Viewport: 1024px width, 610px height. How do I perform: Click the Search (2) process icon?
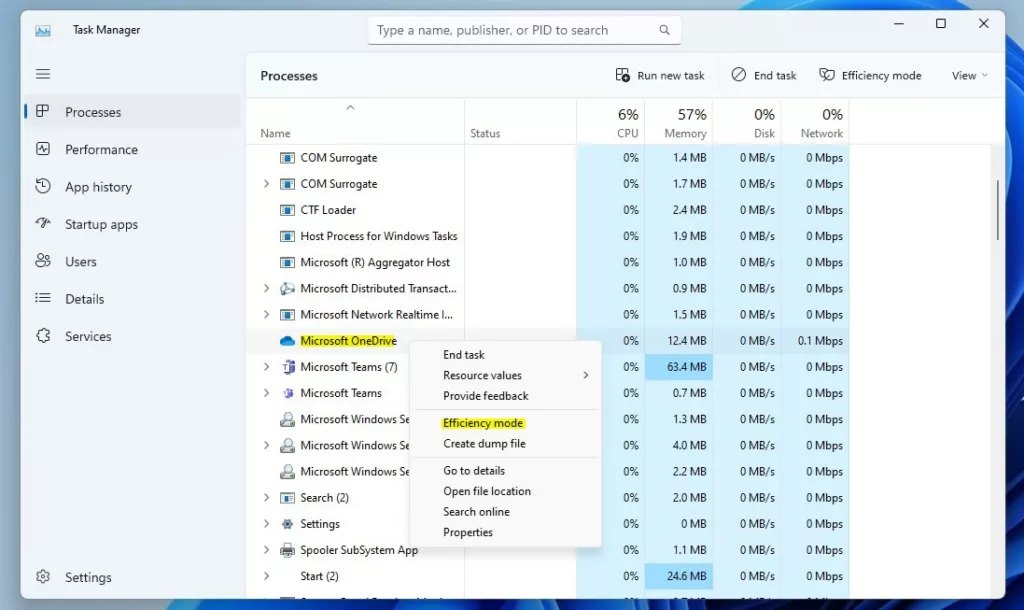(287, 498)
